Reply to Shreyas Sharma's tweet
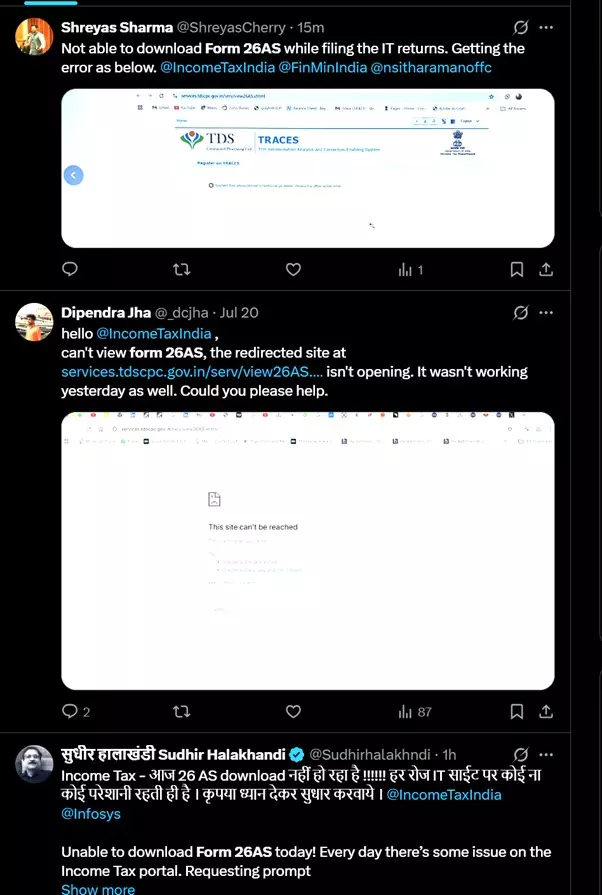Screen dimensions: 602x895 70,269
